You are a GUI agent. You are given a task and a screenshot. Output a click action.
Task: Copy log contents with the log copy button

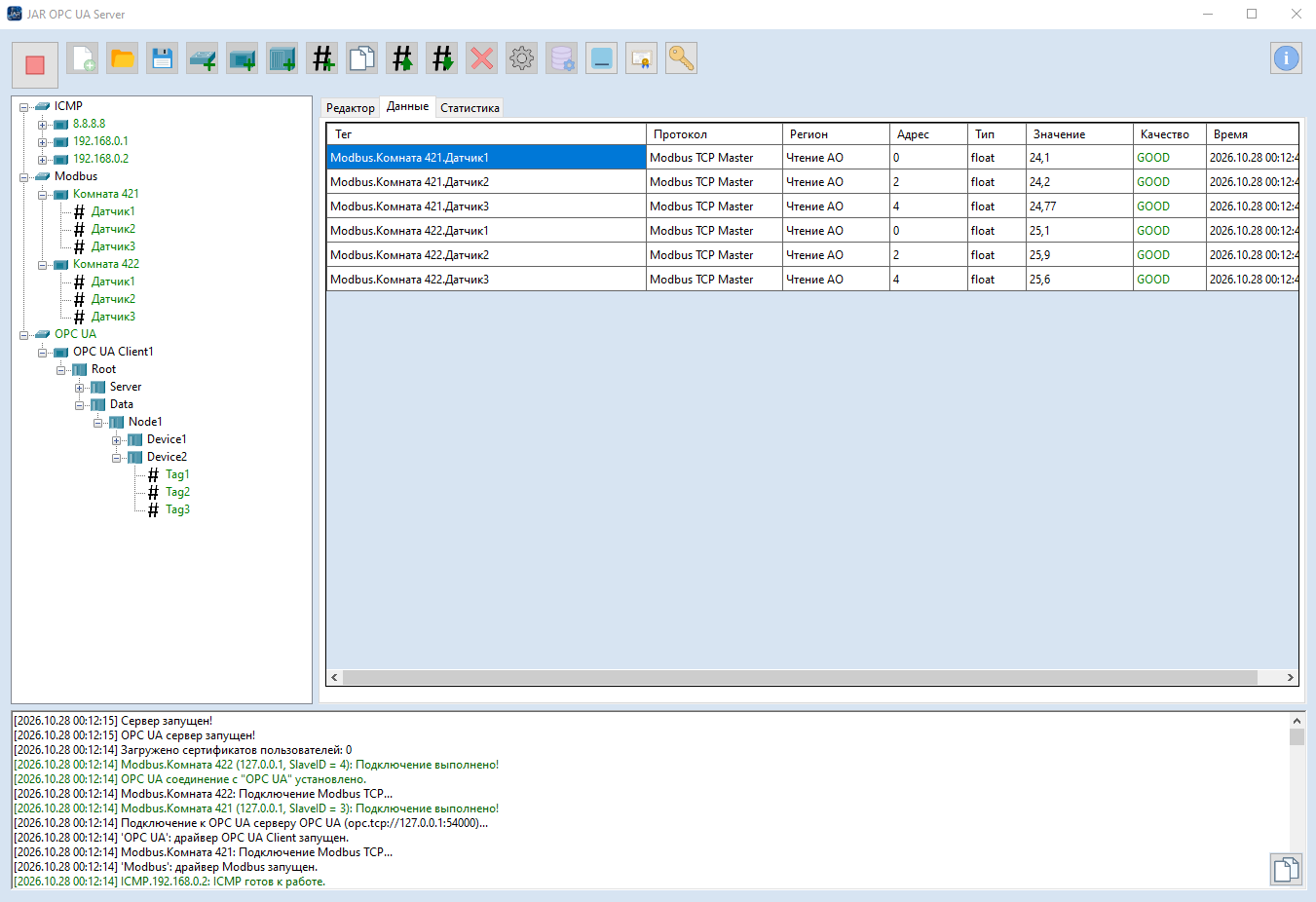(1286, 869)
